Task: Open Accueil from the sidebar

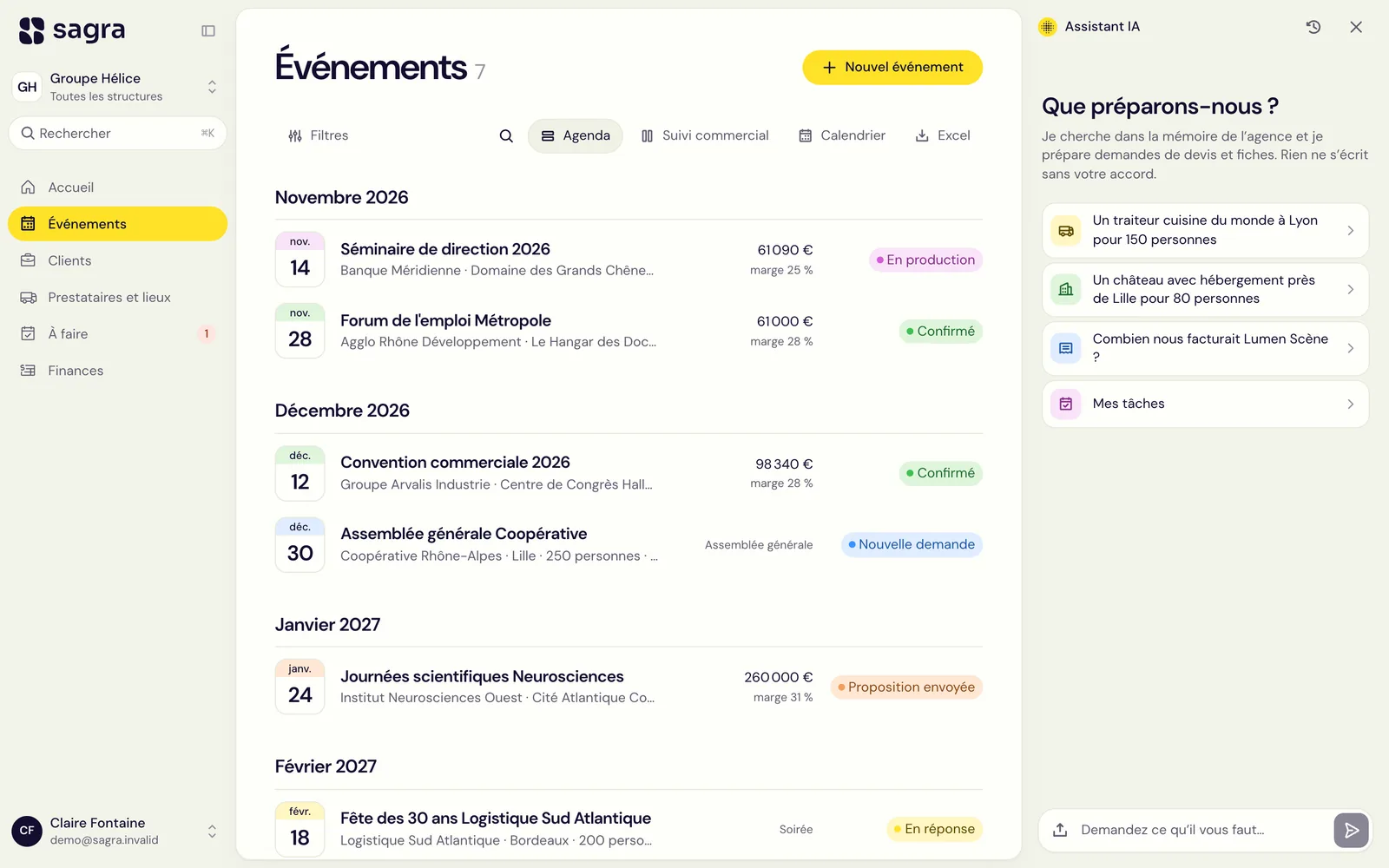Action: point(118,187)
